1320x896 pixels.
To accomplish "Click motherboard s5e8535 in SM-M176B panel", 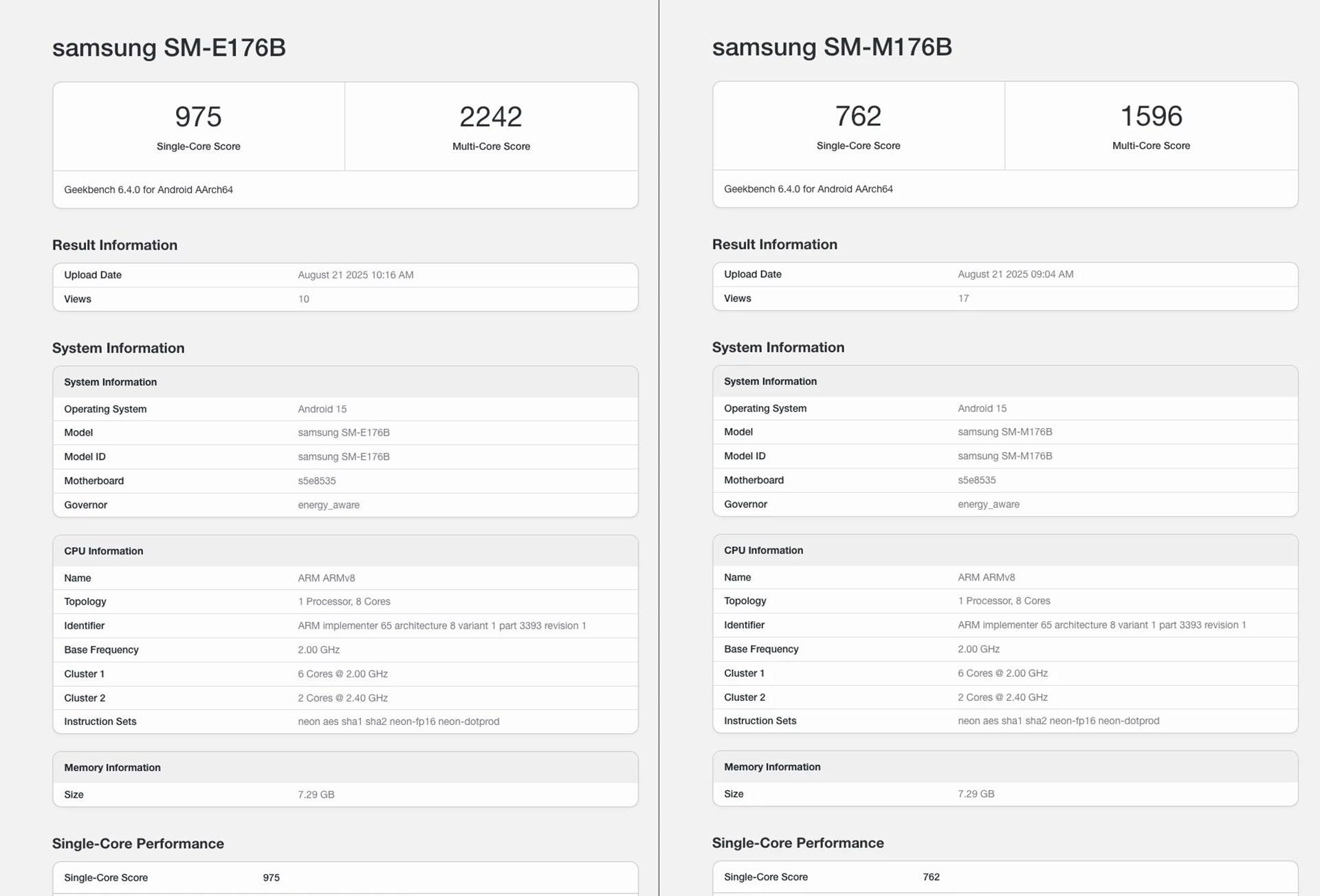I will 977,480.
